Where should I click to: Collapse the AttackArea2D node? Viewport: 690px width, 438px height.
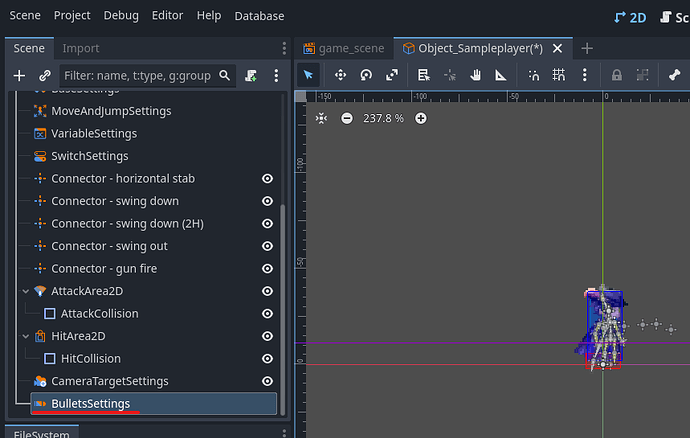tap(26, 291)
